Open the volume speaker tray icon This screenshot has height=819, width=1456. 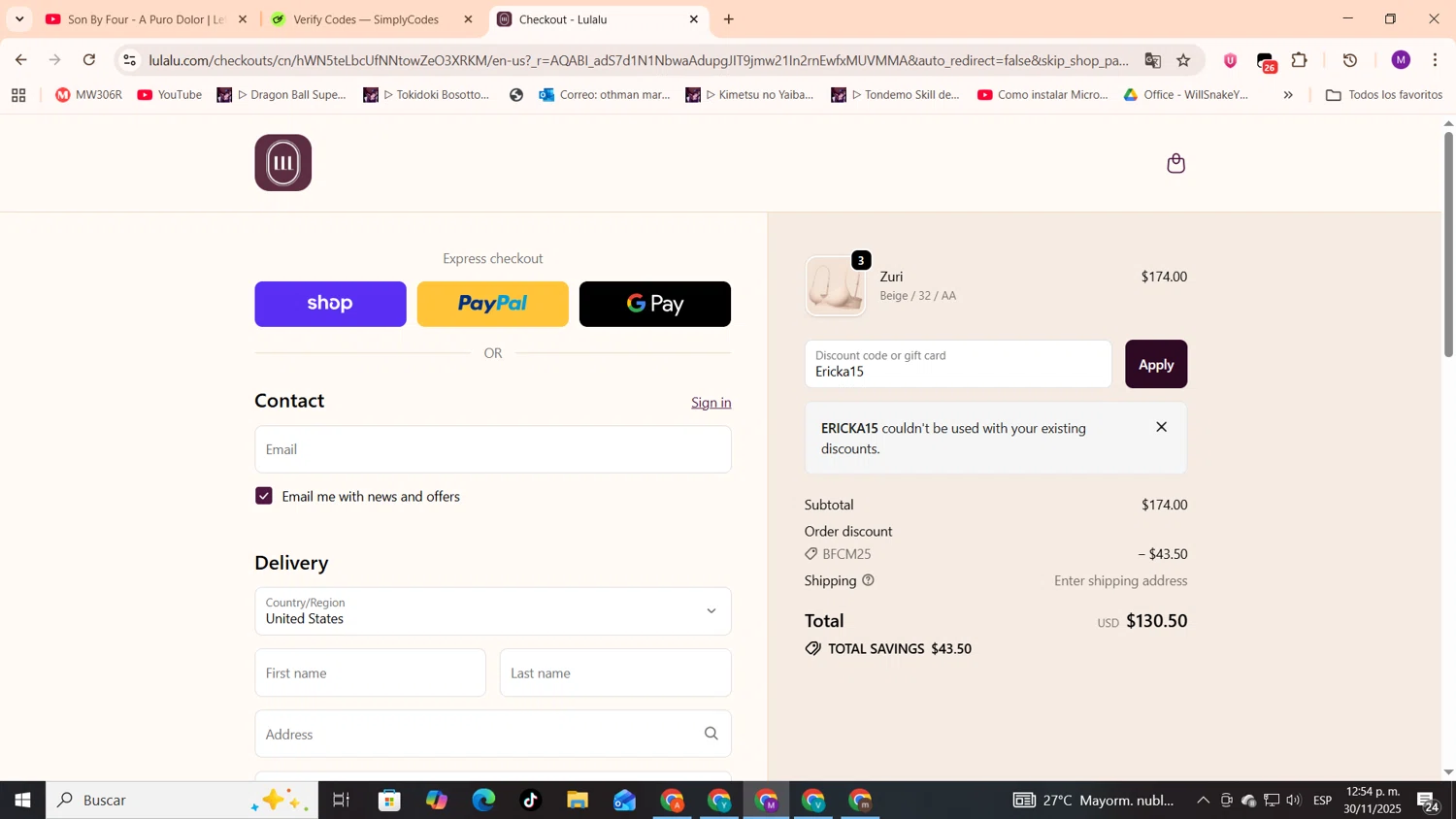click(1293, 801)
